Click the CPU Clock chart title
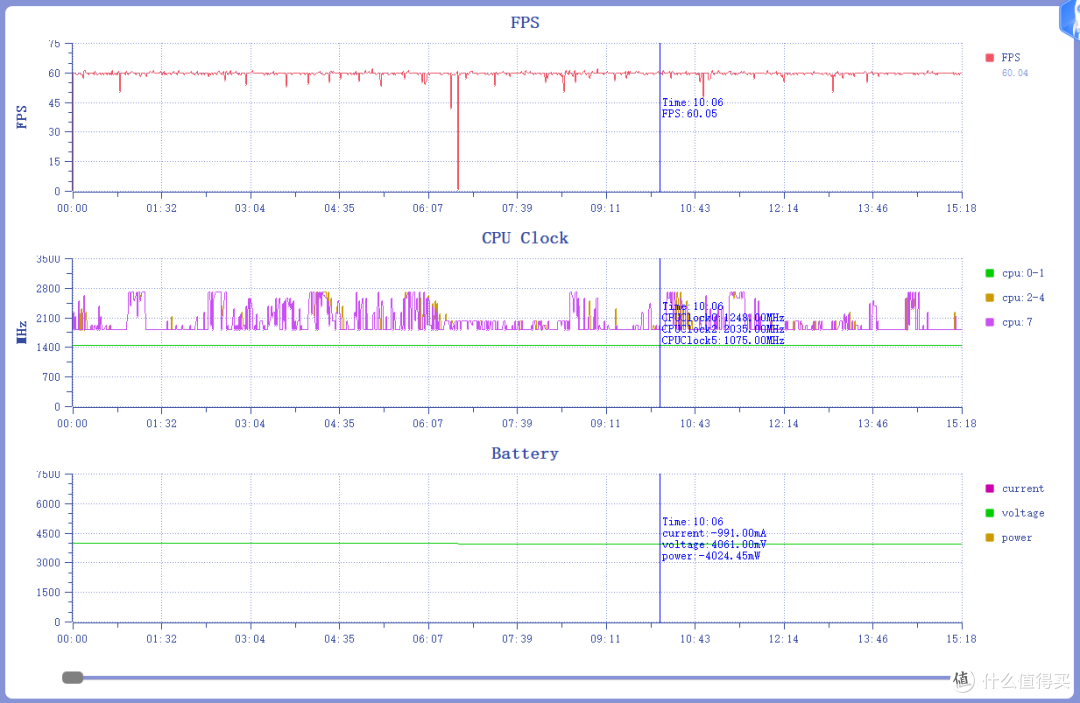Viewport: 1080px width, 703px height. pyautogui.click(x=525, y=238)
